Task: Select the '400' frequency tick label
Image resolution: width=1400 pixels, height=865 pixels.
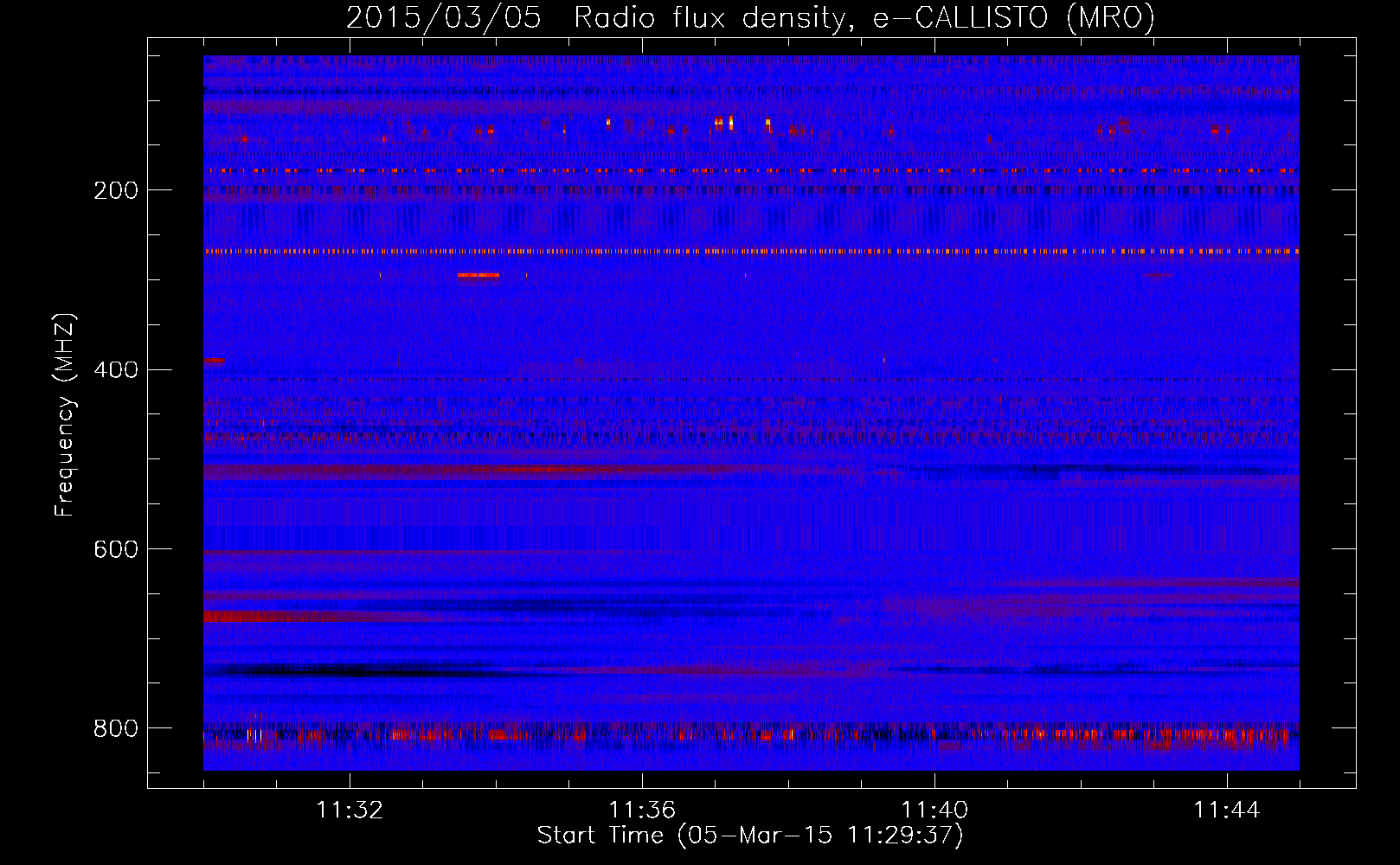Action: coord(116,370)
